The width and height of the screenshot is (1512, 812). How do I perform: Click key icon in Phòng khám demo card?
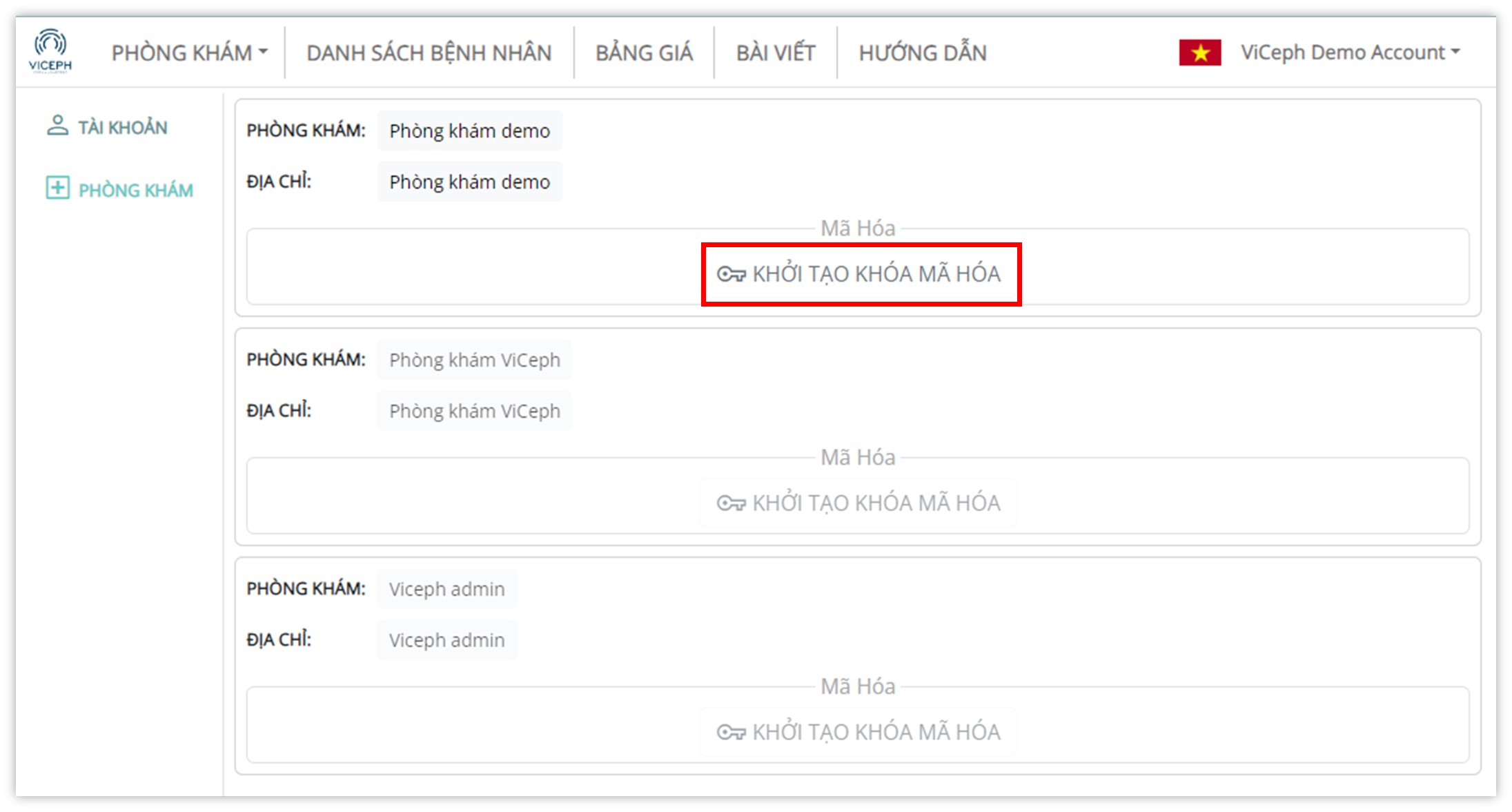(x=731, y=275)
